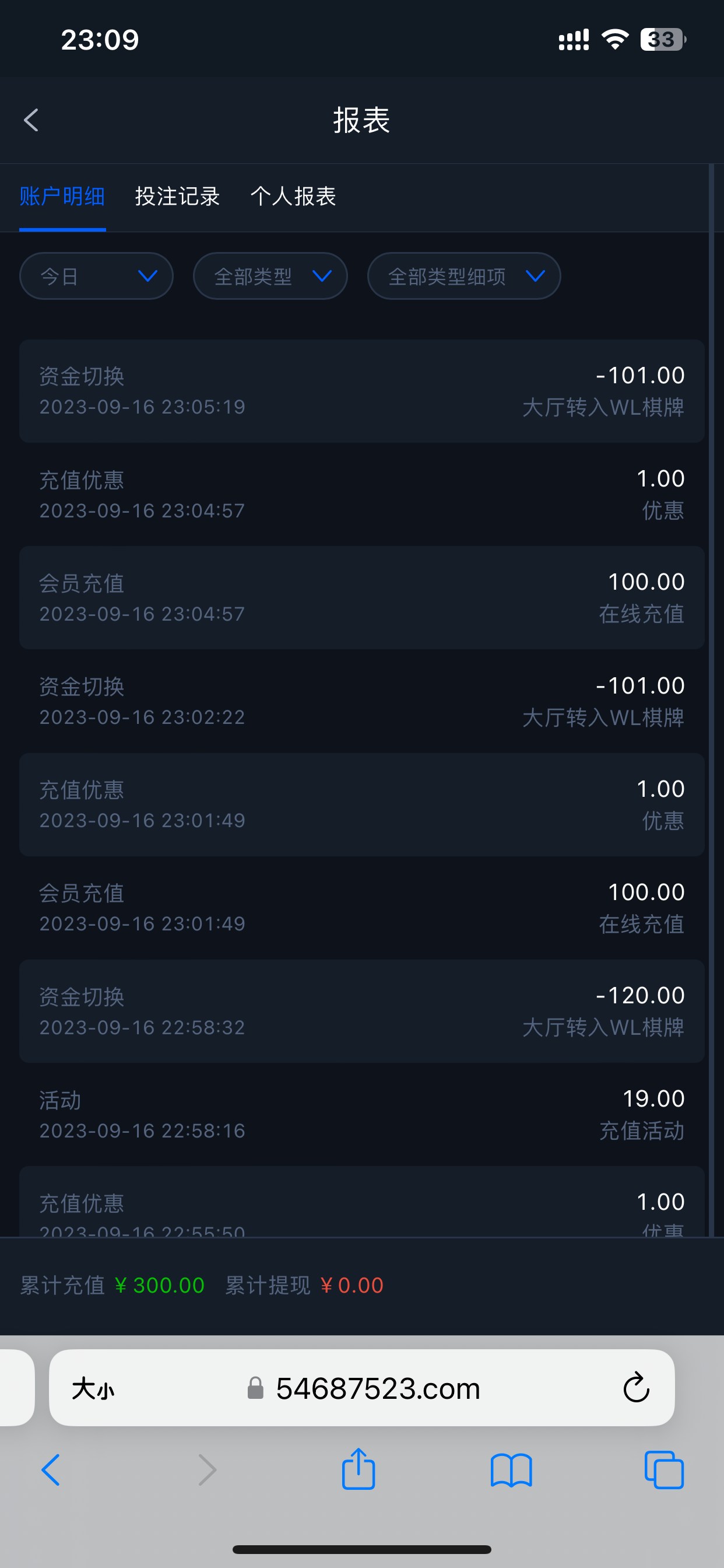Open Safari bookmarks icon
This screenshot has height=1568, width=724.
[x=511, y=1470]
